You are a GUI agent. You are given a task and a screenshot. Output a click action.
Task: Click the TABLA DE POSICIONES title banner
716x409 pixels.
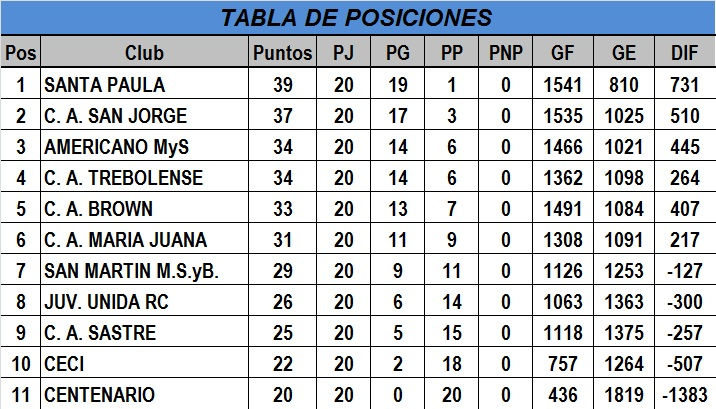(x=358, y=18)
